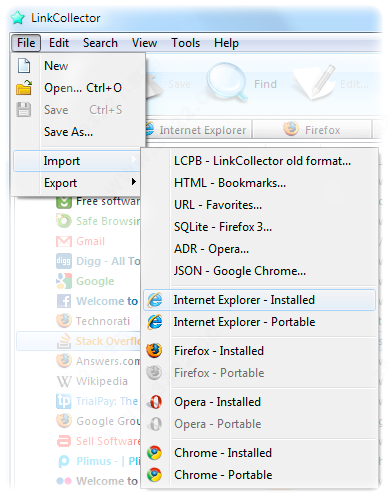Open the TrialPay bookmark
This screenshot has height=497, width=388.
coord(107,401)
